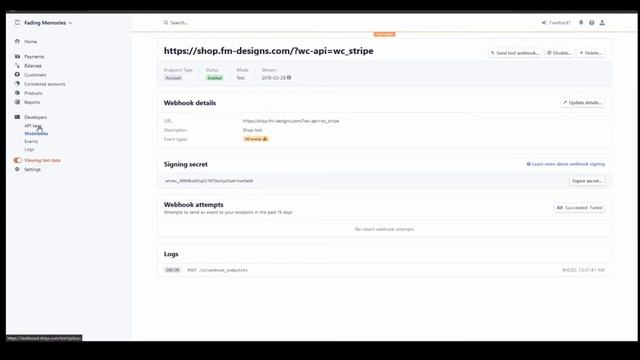Click Expire secret button
The width and height of the screenshot is (640, 360).
click(x=587, y=181)
